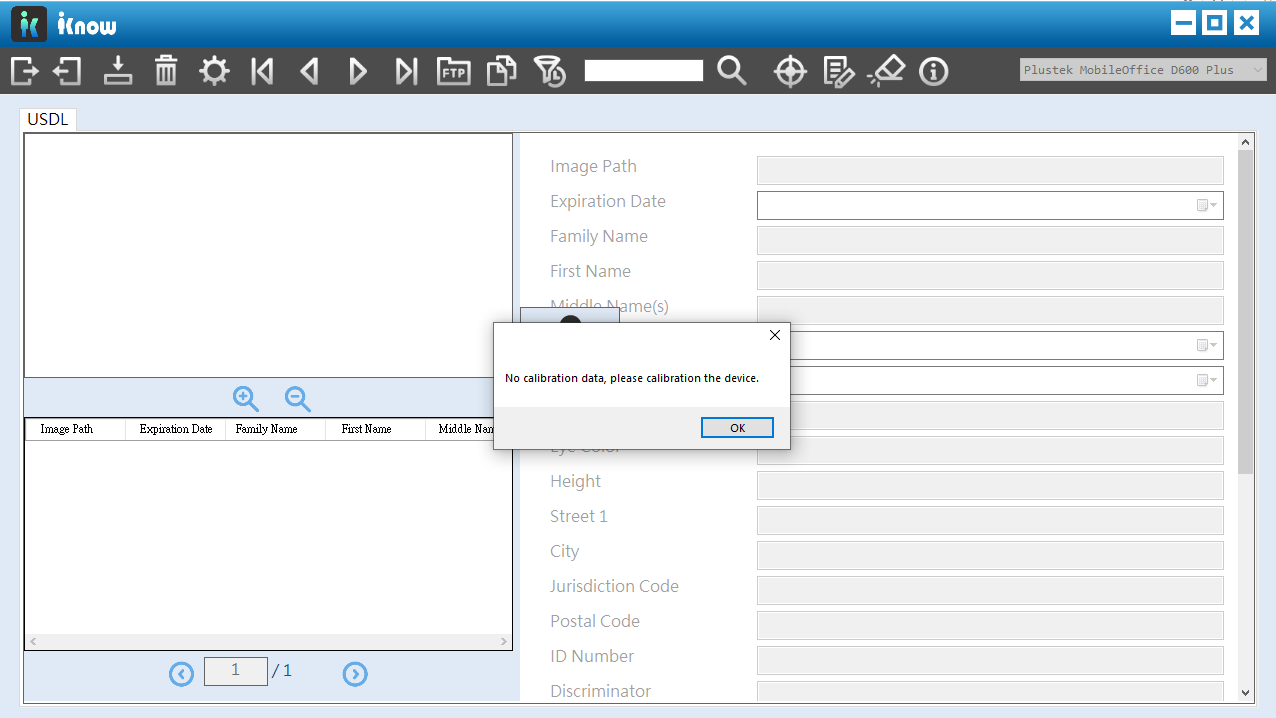Go to next page with right arrow
1276x718 pixels.
pos(355,674)
